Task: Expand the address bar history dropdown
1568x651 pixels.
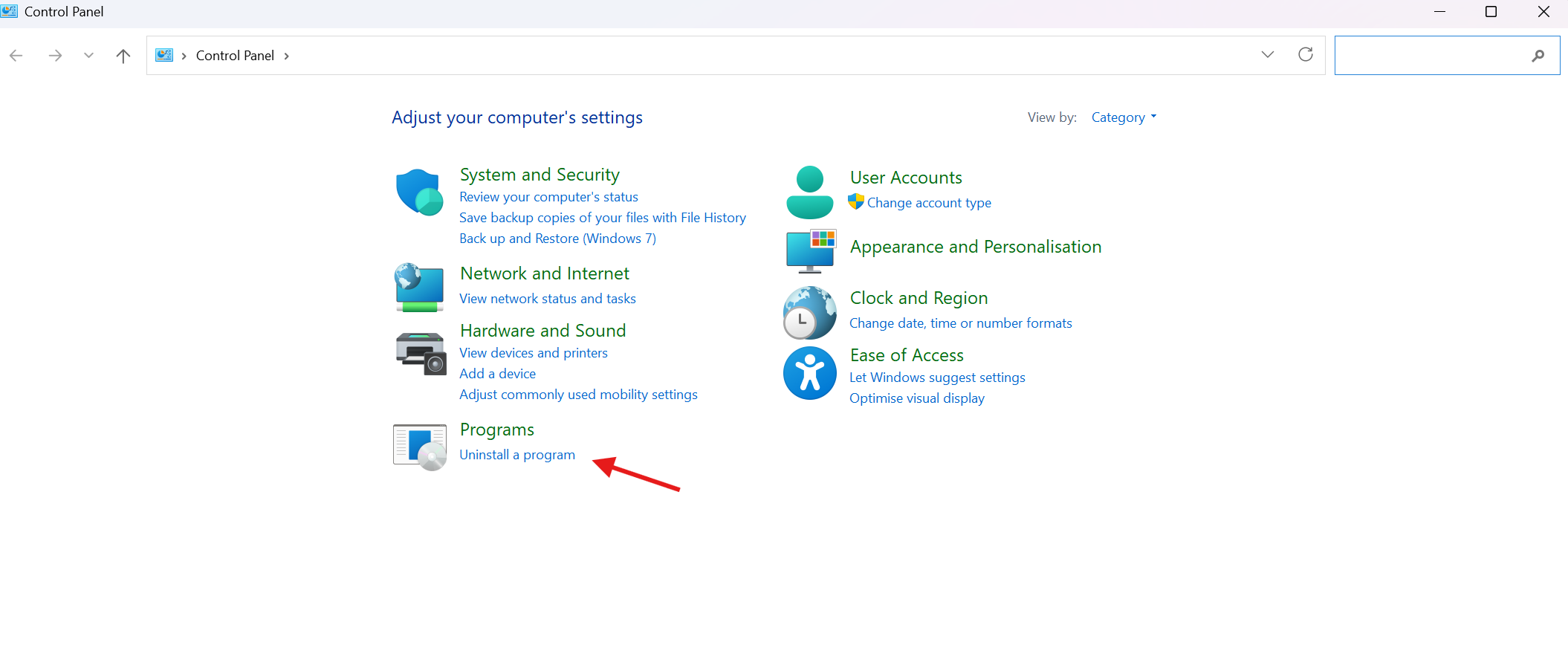Action: click(x=1268, y=54)
